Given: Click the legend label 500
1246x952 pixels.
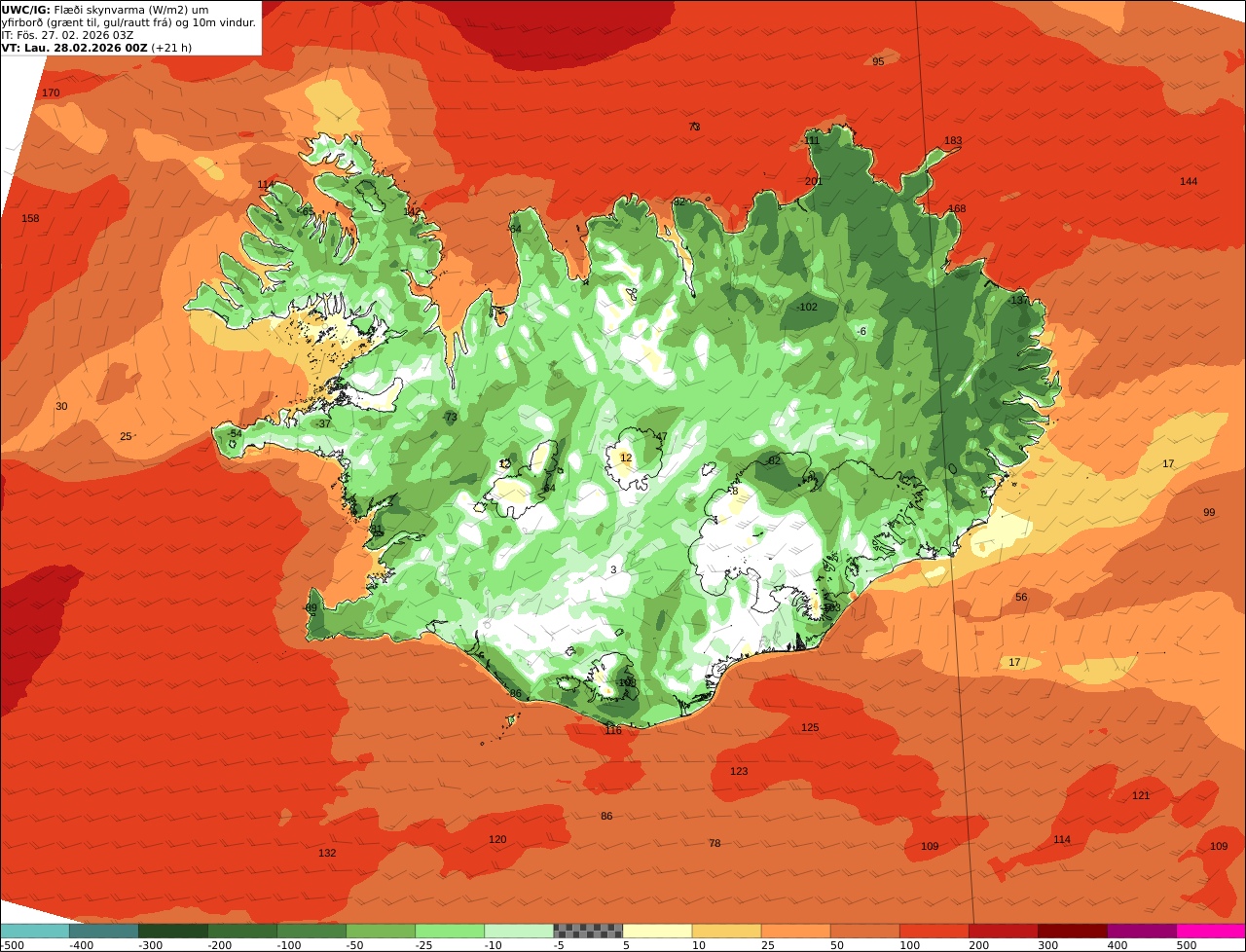Looking at the screenshot, I should (1186, 945).
